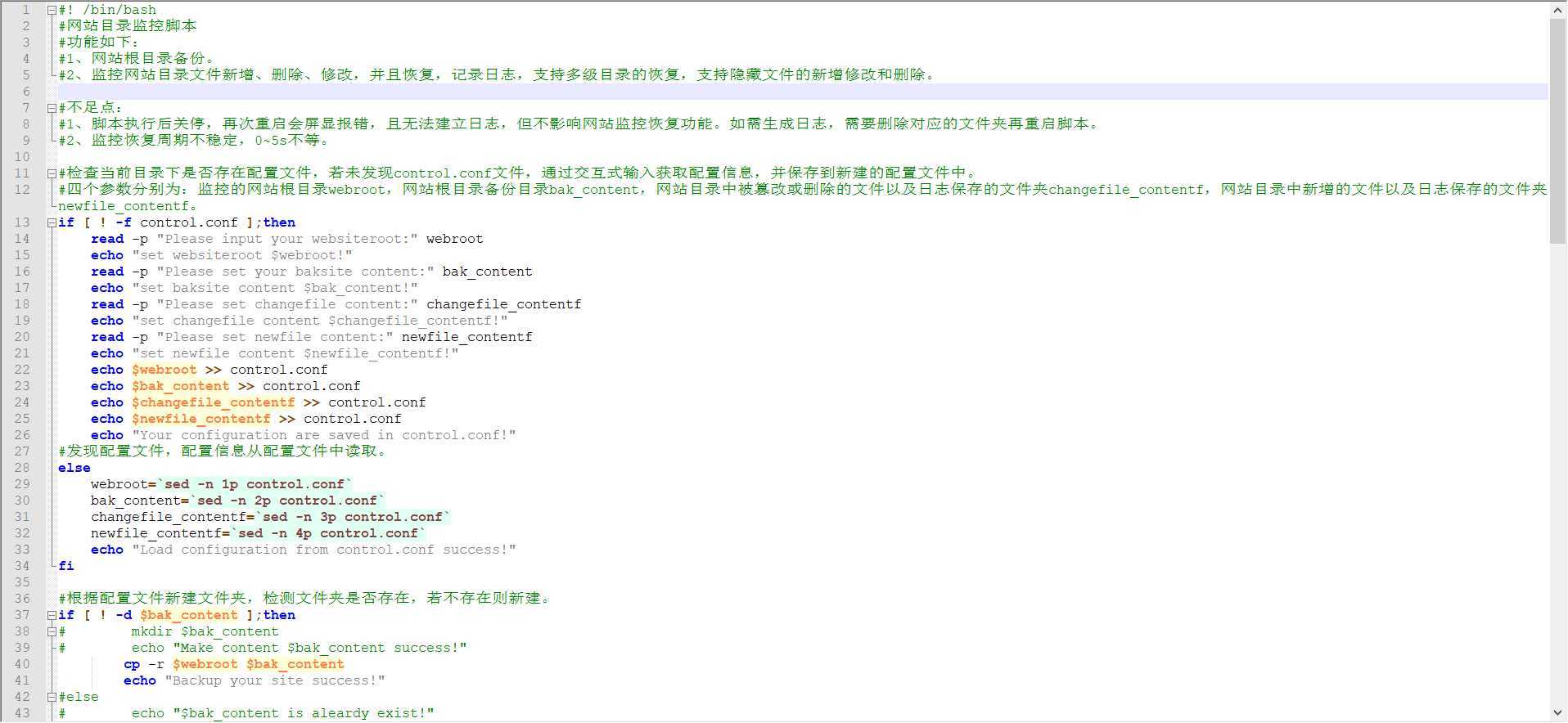Click "Please set your baksite content:" string
The height and width of the screenshot is (723, 1568).
click(295, 272)
